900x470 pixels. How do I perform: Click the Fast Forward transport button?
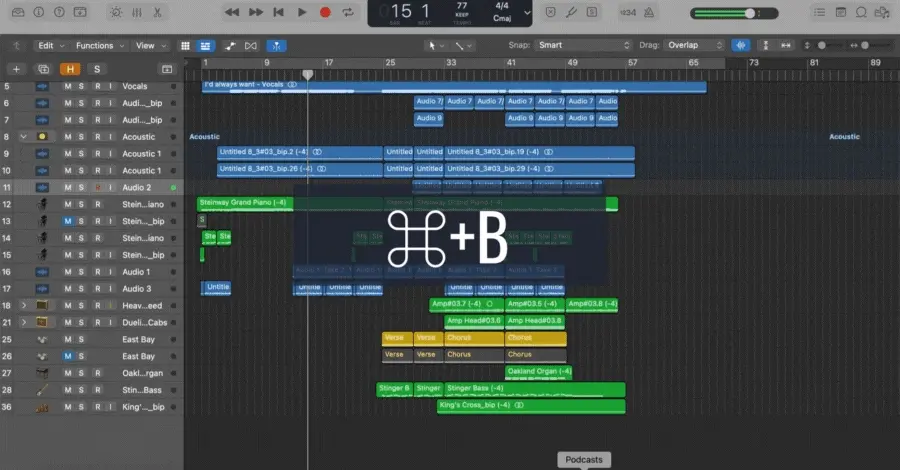(x=255, y=12)
